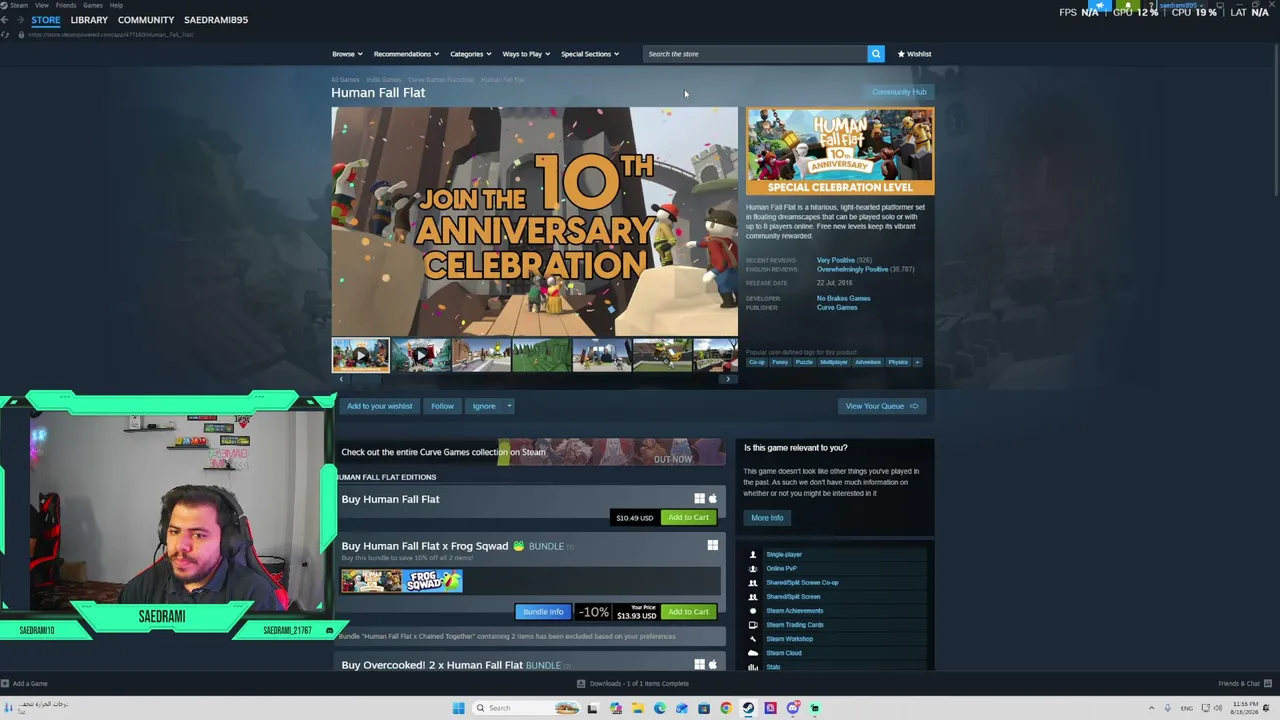Add the Frog Sqwad bundle to cart
This screenshot has width=1280, height=720.
pyautogui.click(x=688, y=611)
